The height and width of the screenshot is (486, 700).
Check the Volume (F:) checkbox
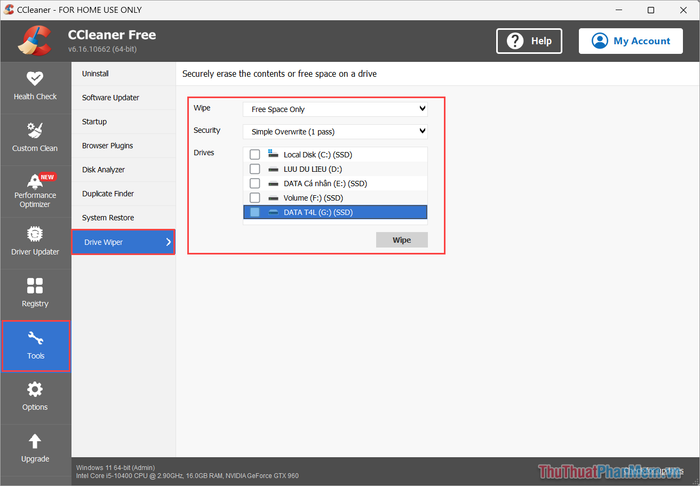click(254, 198)
